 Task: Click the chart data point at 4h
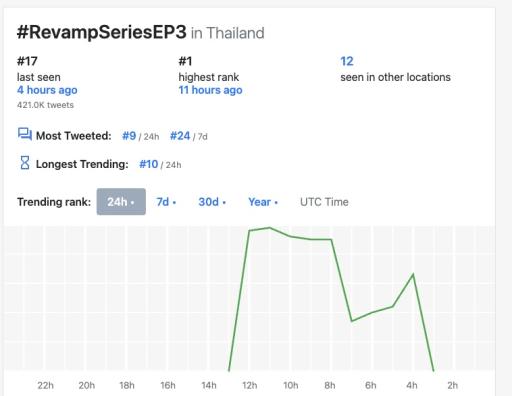(x=413, y=274)
